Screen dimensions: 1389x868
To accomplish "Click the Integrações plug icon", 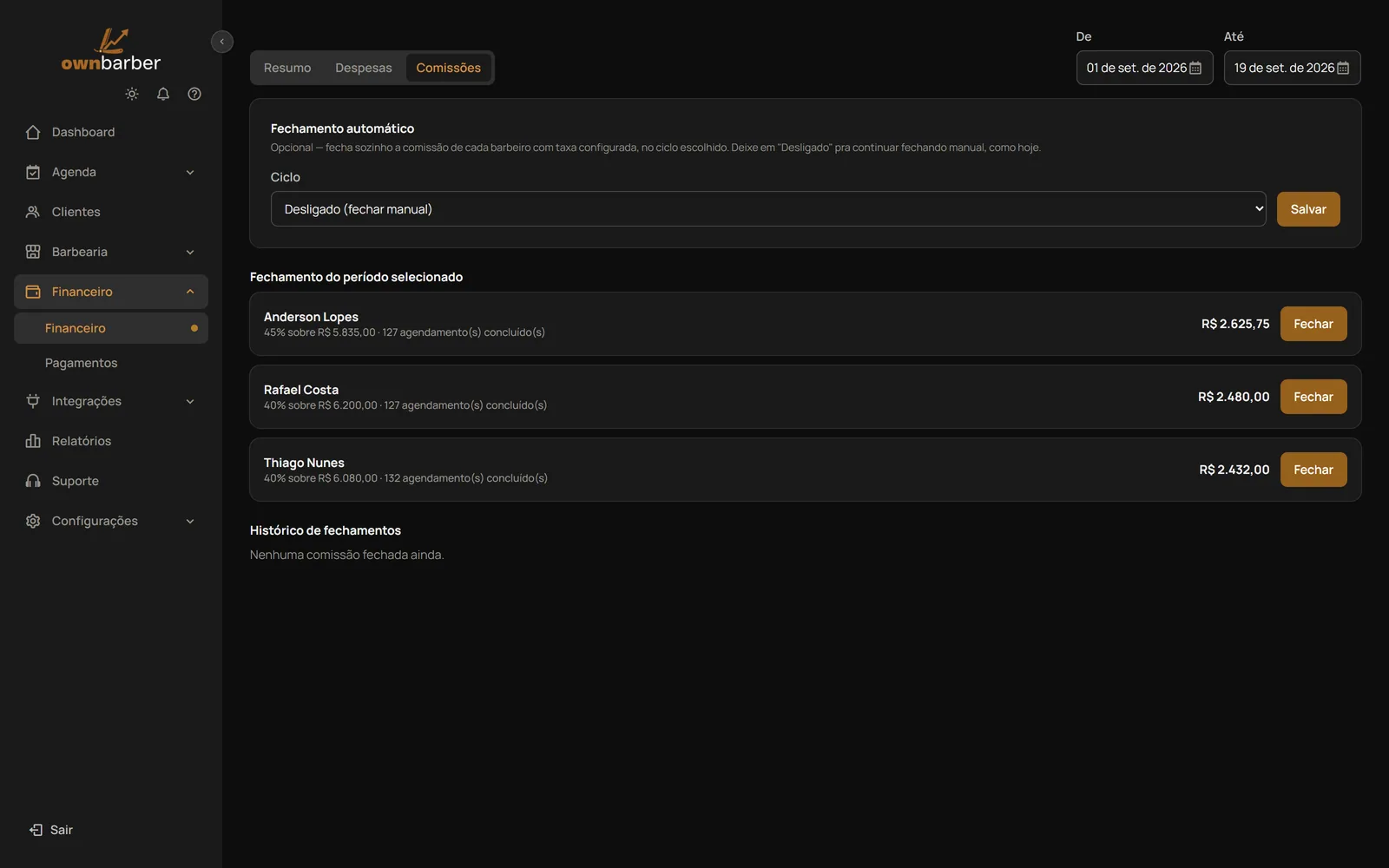I will 33,401.
